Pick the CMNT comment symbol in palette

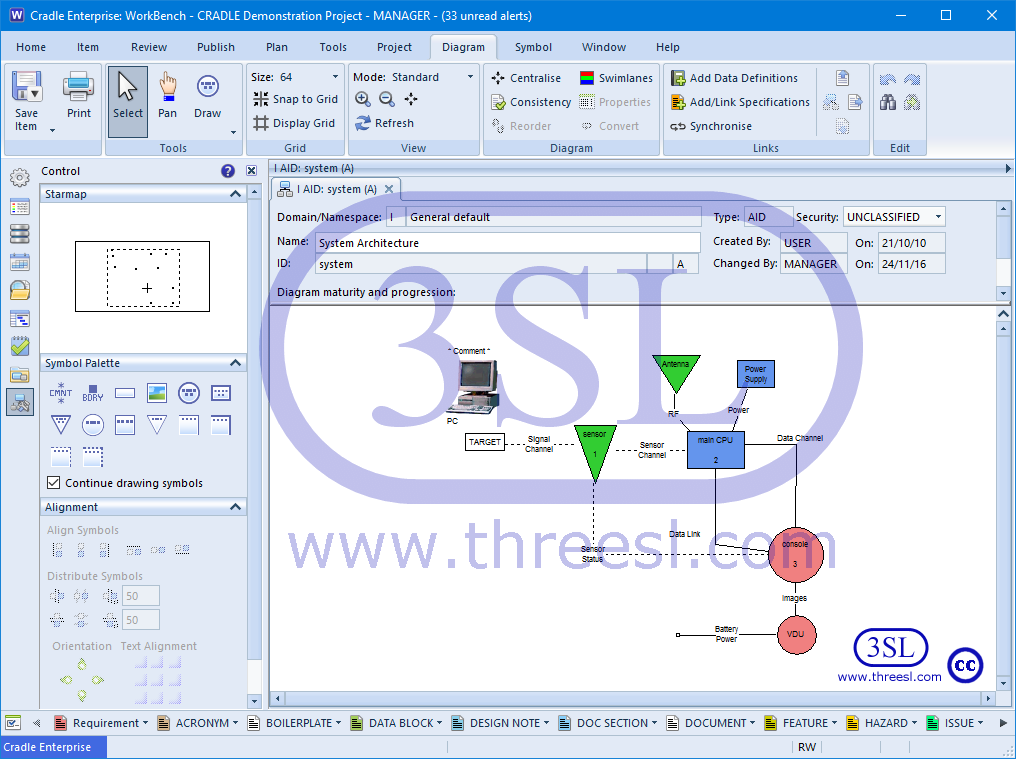click(61, 393)
